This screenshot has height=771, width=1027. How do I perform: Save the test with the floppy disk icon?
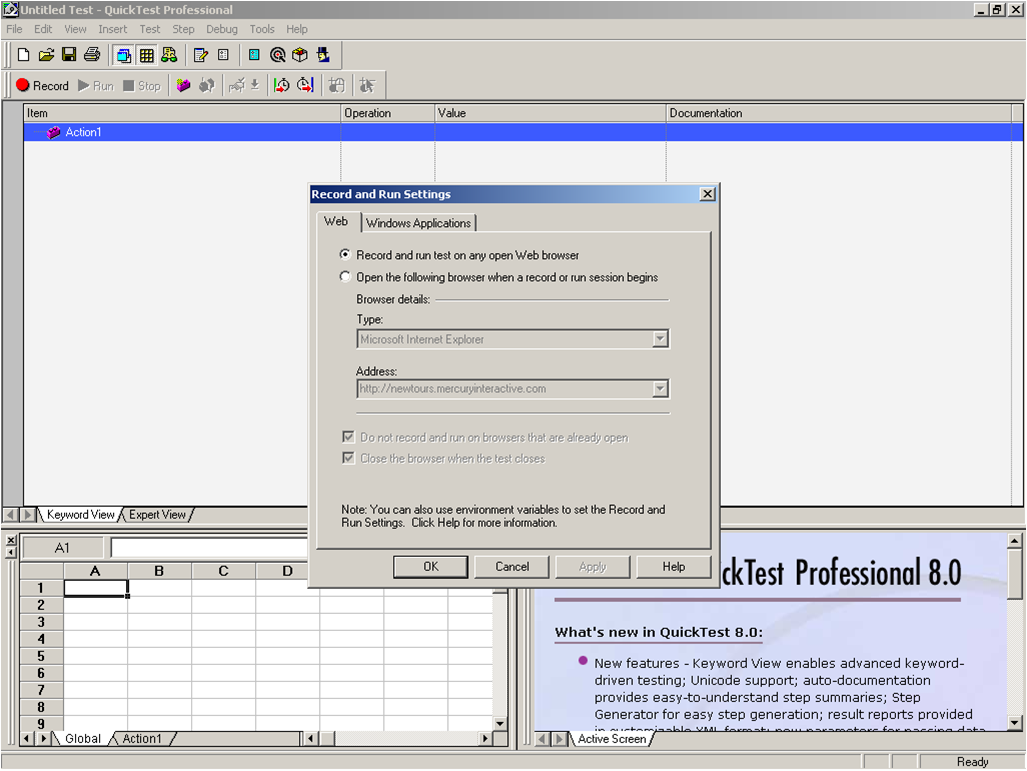[x=69, y=55]
